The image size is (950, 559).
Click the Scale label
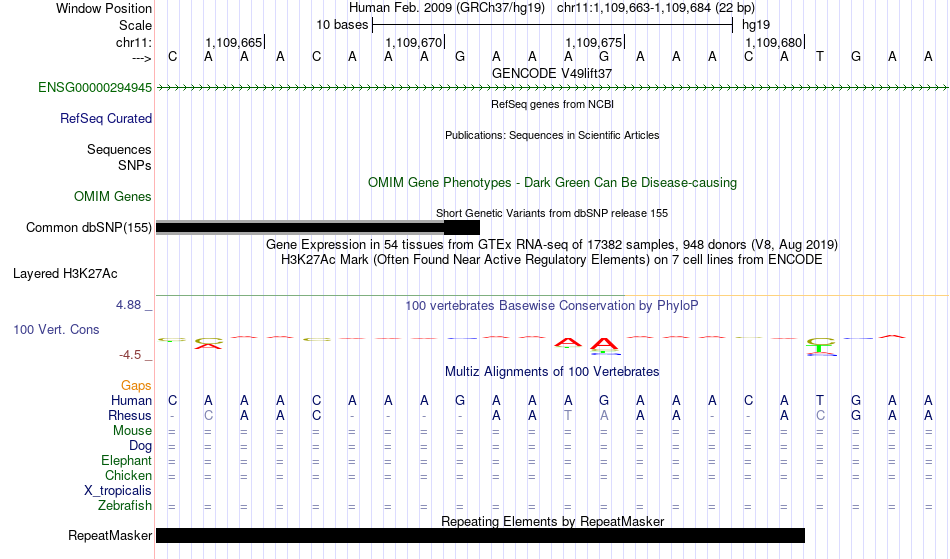point(136,25)
